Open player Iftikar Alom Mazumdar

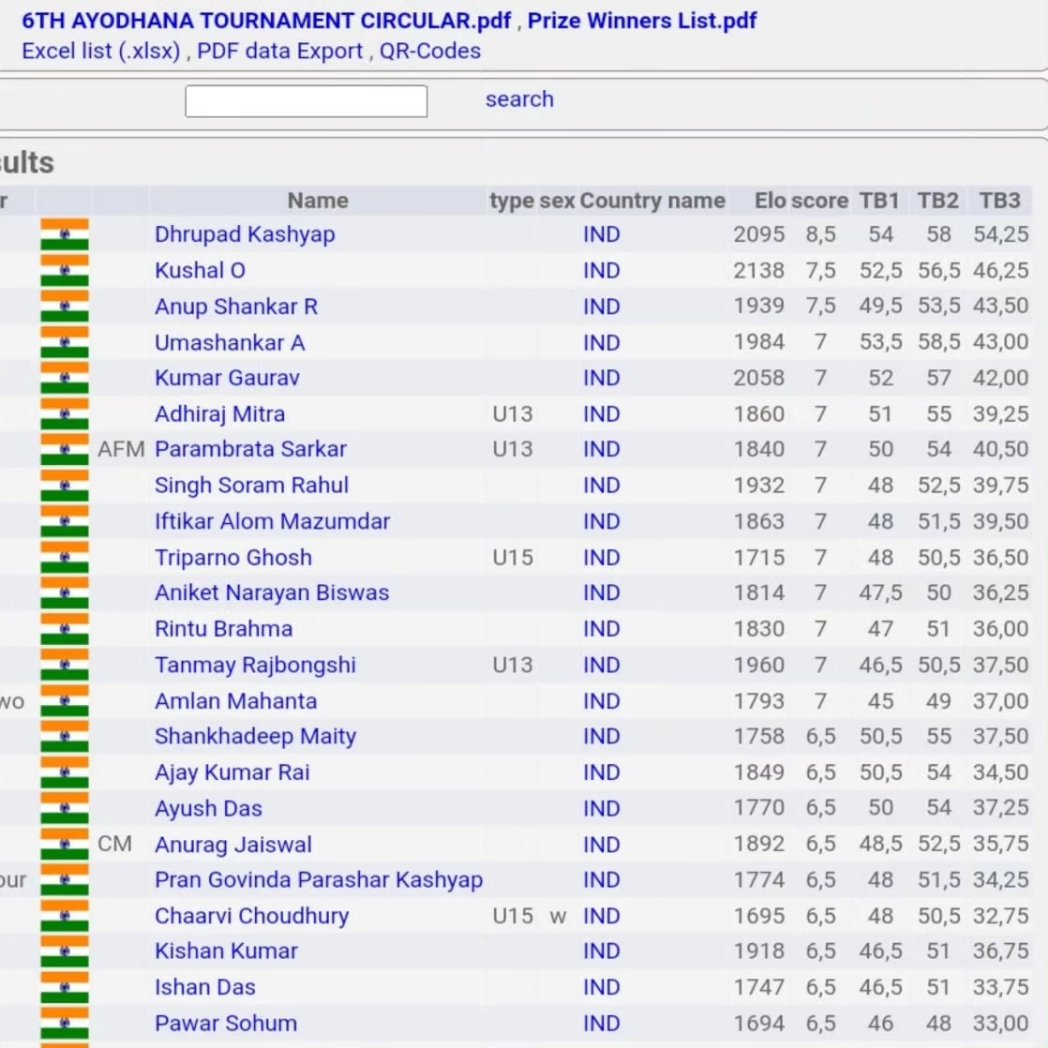pos(272,521)
